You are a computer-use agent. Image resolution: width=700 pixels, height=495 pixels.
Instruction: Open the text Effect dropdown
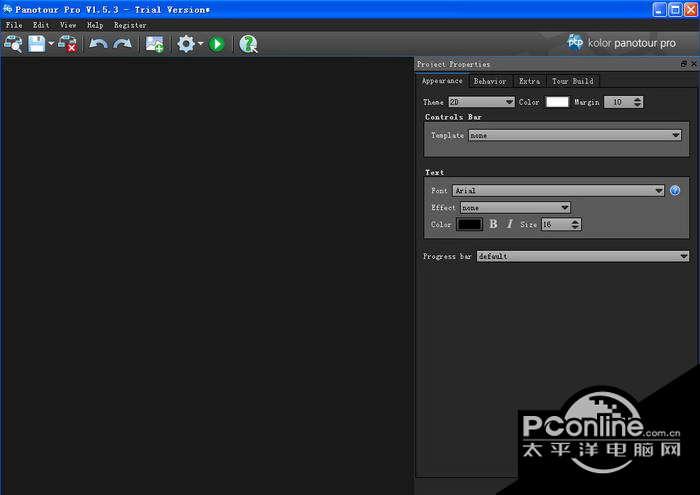pyautogui.click(x=515, y=208)
